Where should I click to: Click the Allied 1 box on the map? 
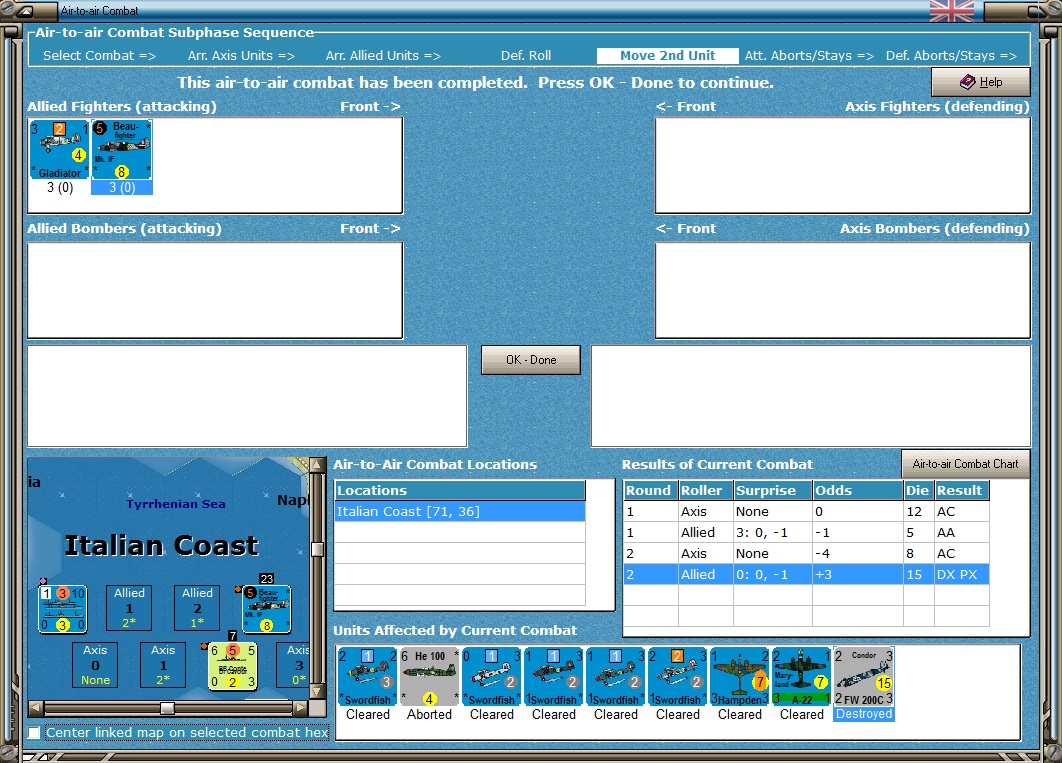pos(129,608)
